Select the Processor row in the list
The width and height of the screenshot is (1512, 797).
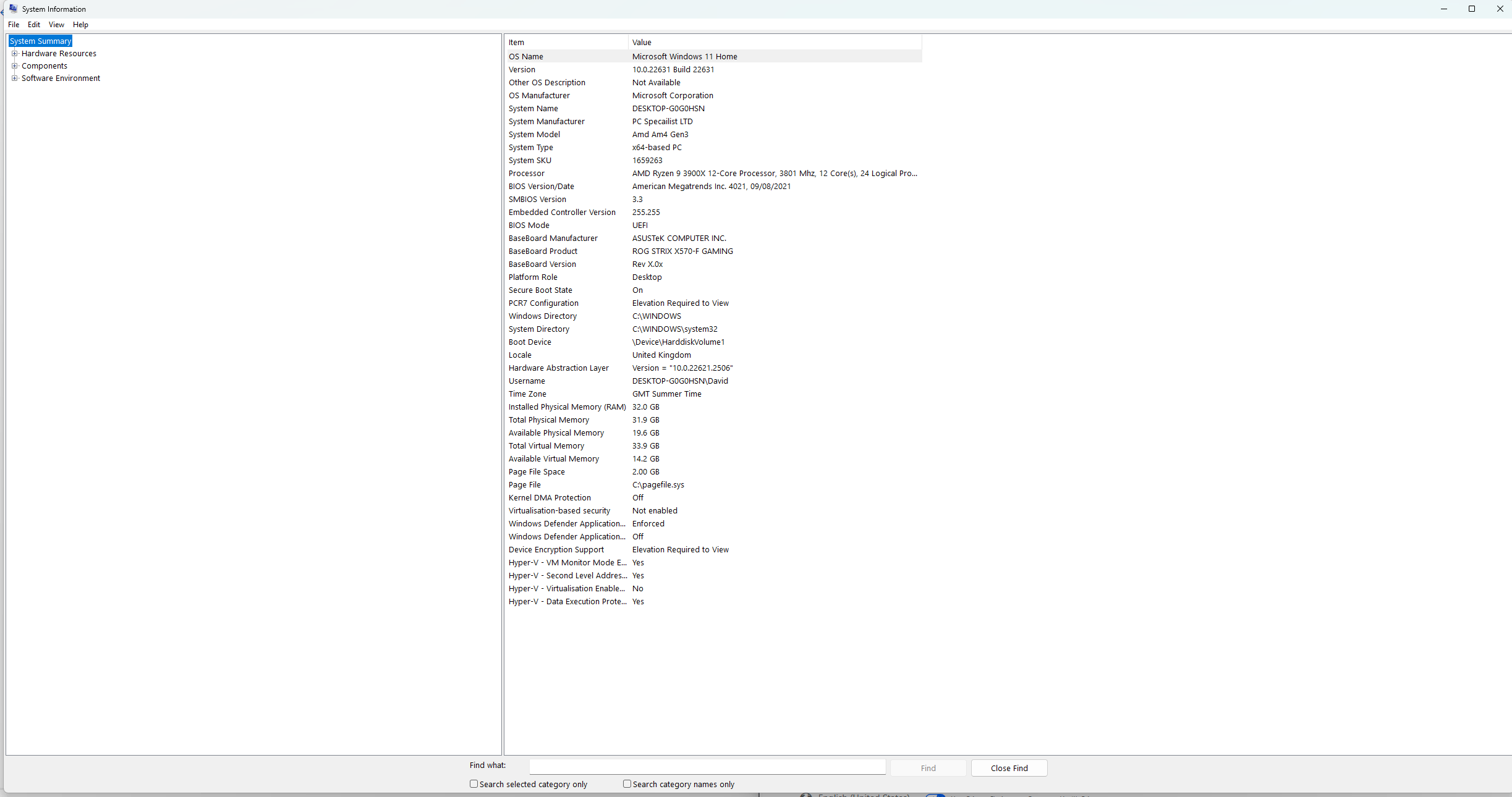[713, 173]
